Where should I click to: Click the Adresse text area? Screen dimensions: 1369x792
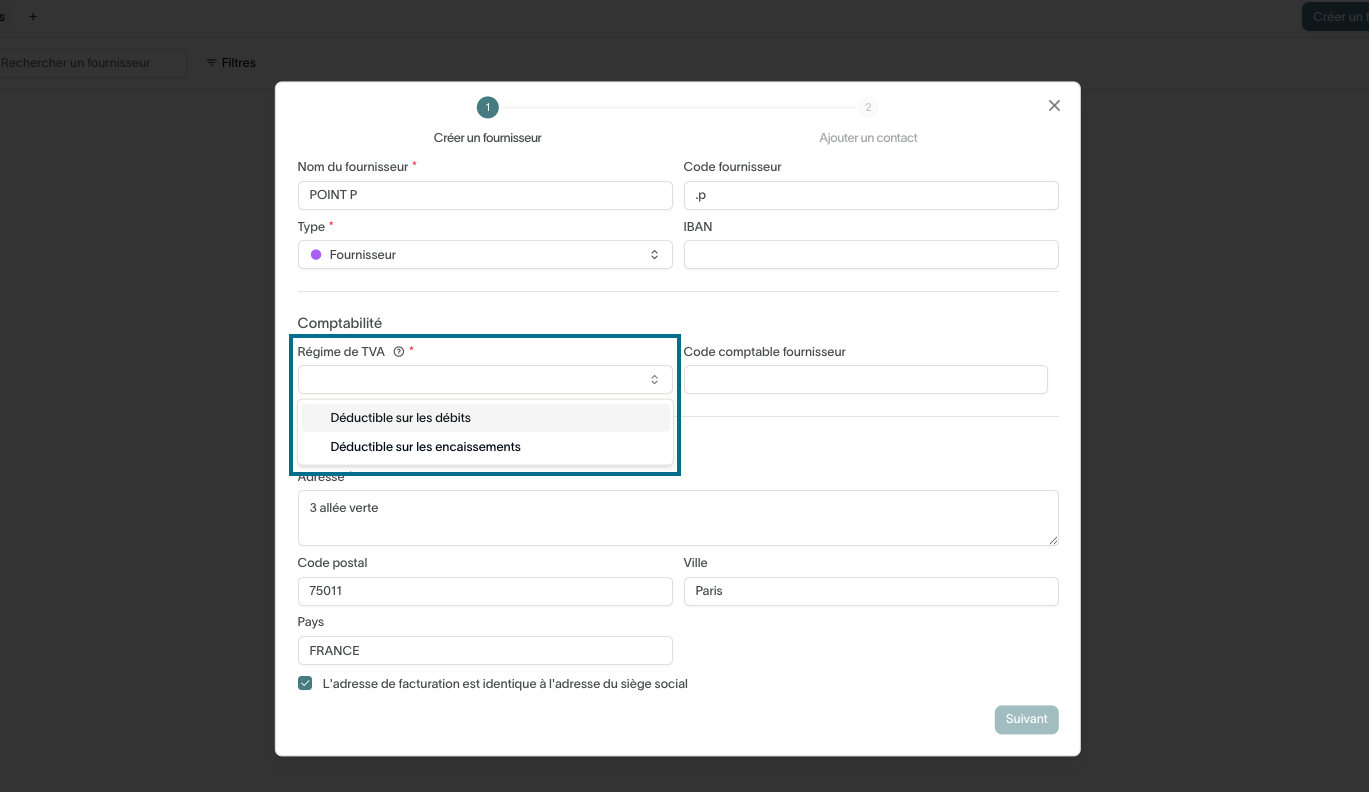point(678,518)
